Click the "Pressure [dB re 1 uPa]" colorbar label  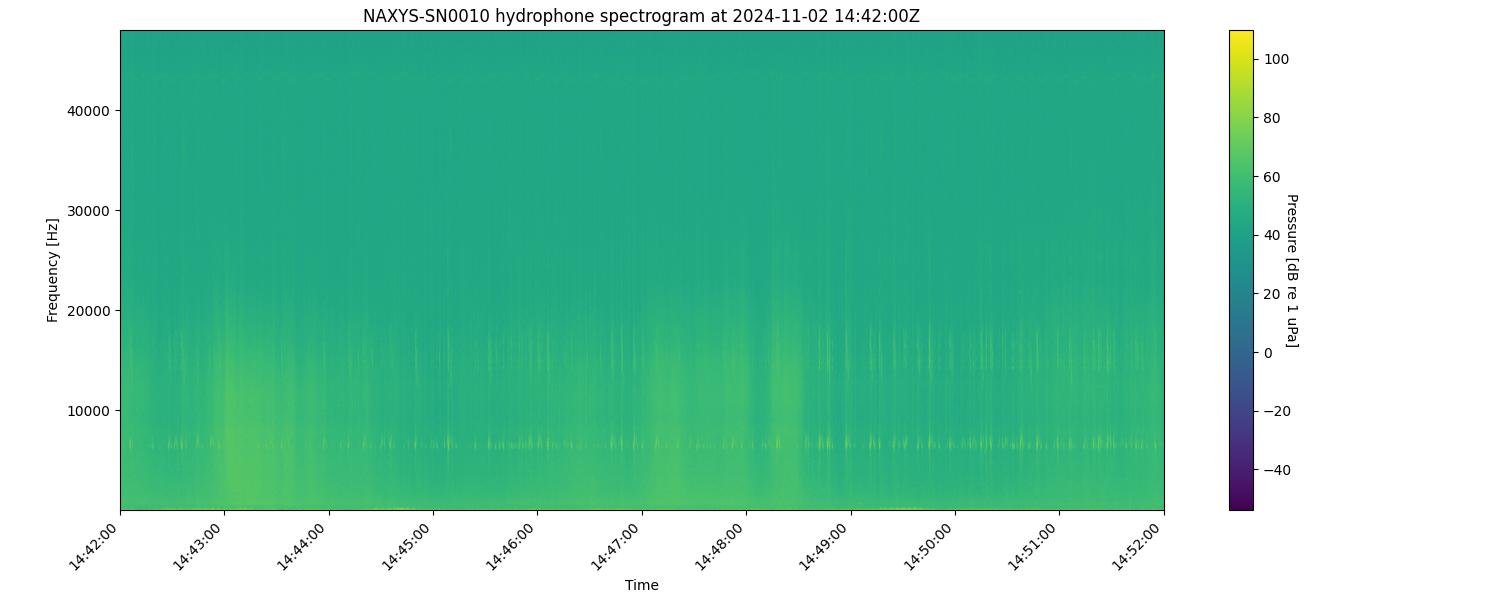pos(1291,270)
